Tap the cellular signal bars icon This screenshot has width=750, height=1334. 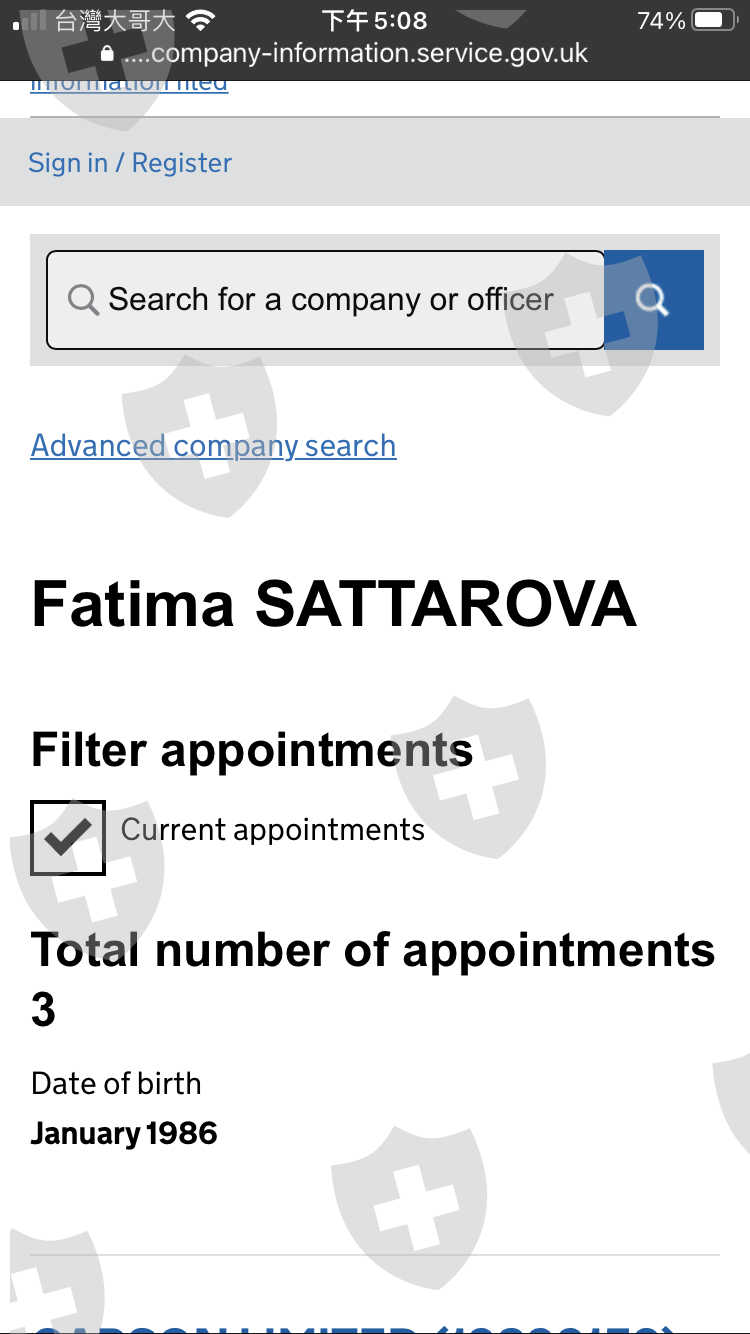30,20
